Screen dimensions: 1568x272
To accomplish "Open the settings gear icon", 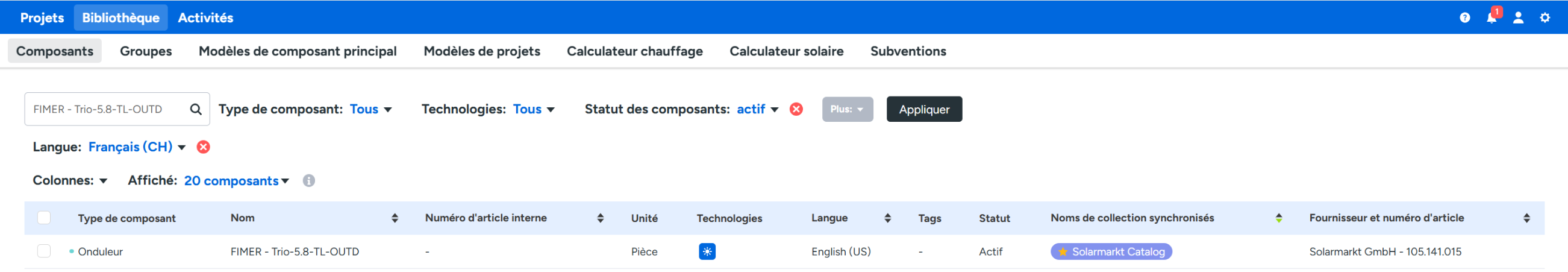I will click(1545, 17).
